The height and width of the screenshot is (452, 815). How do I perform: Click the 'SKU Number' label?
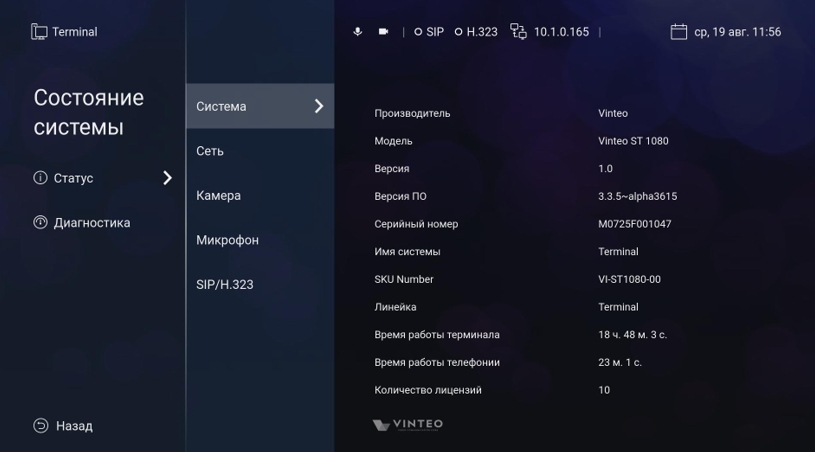[x=404, y=279]
